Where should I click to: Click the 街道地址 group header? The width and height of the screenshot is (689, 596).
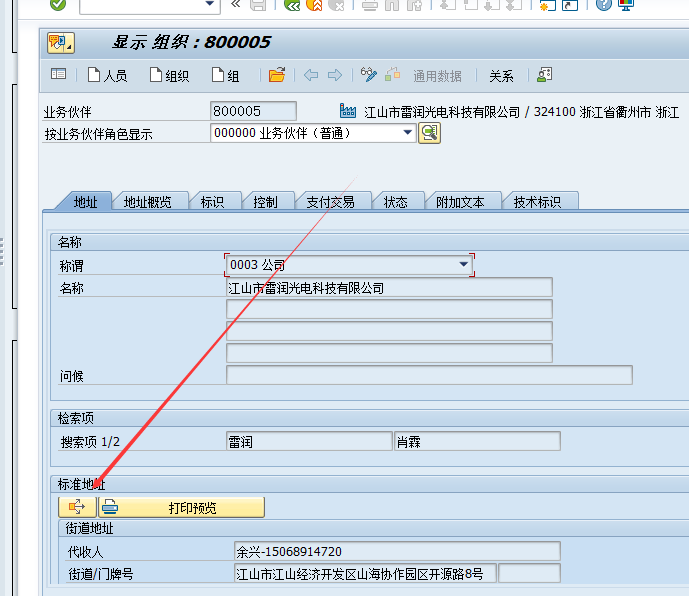(89, 528)
